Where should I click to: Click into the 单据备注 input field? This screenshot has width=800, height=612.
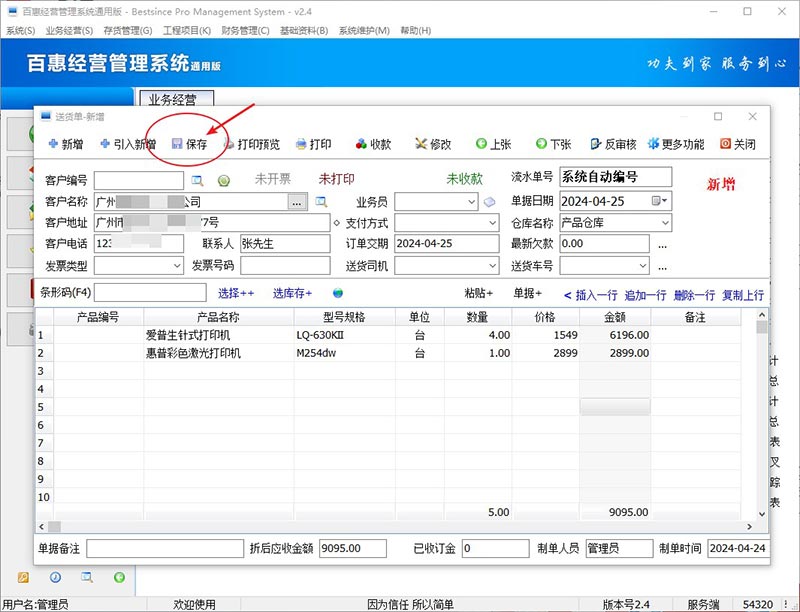165,549
